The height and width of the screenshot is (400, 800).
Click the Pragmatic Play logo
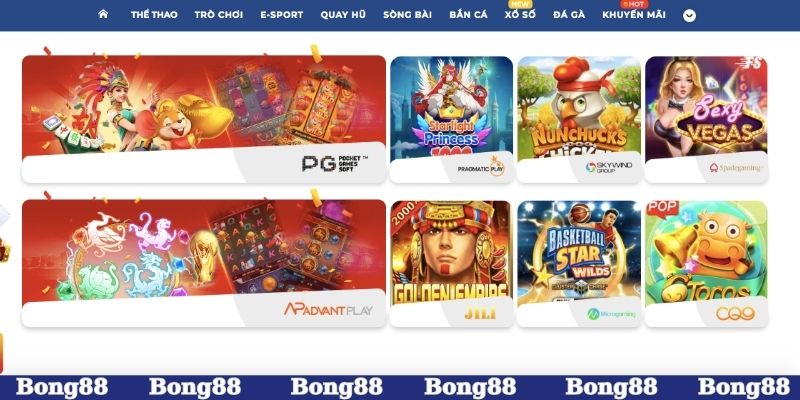(481, 166)
